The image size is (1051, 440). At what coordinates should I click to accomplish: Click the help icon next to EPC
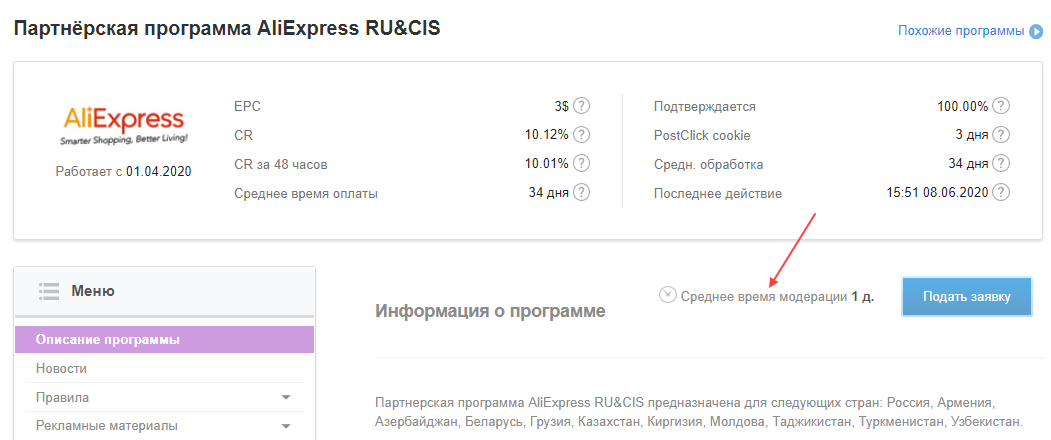click(x=581, y=106)
